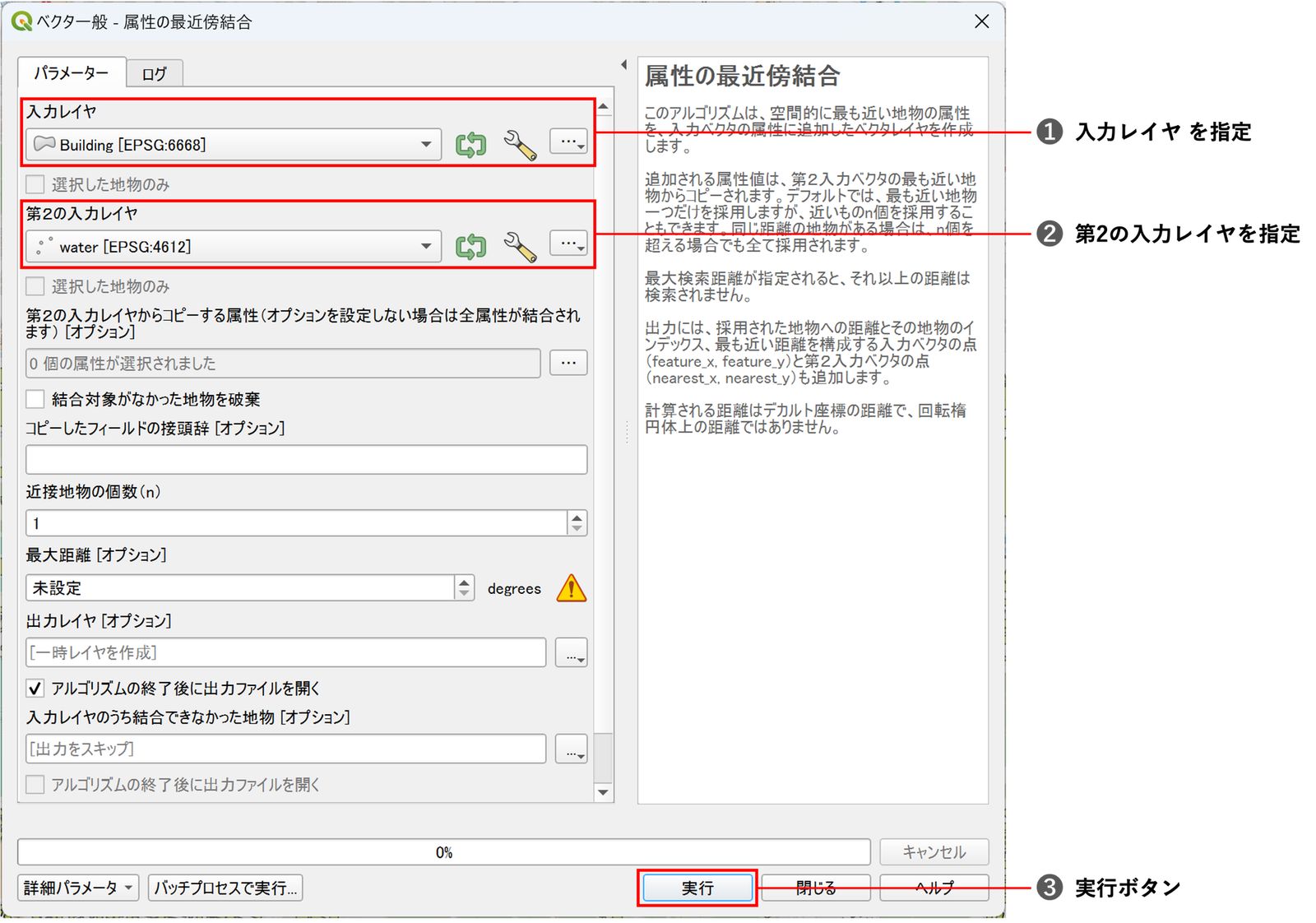Click 実行 button to run algorithm
The width and height of the screenshot is (1316, 923).
[x=697, y=888]
